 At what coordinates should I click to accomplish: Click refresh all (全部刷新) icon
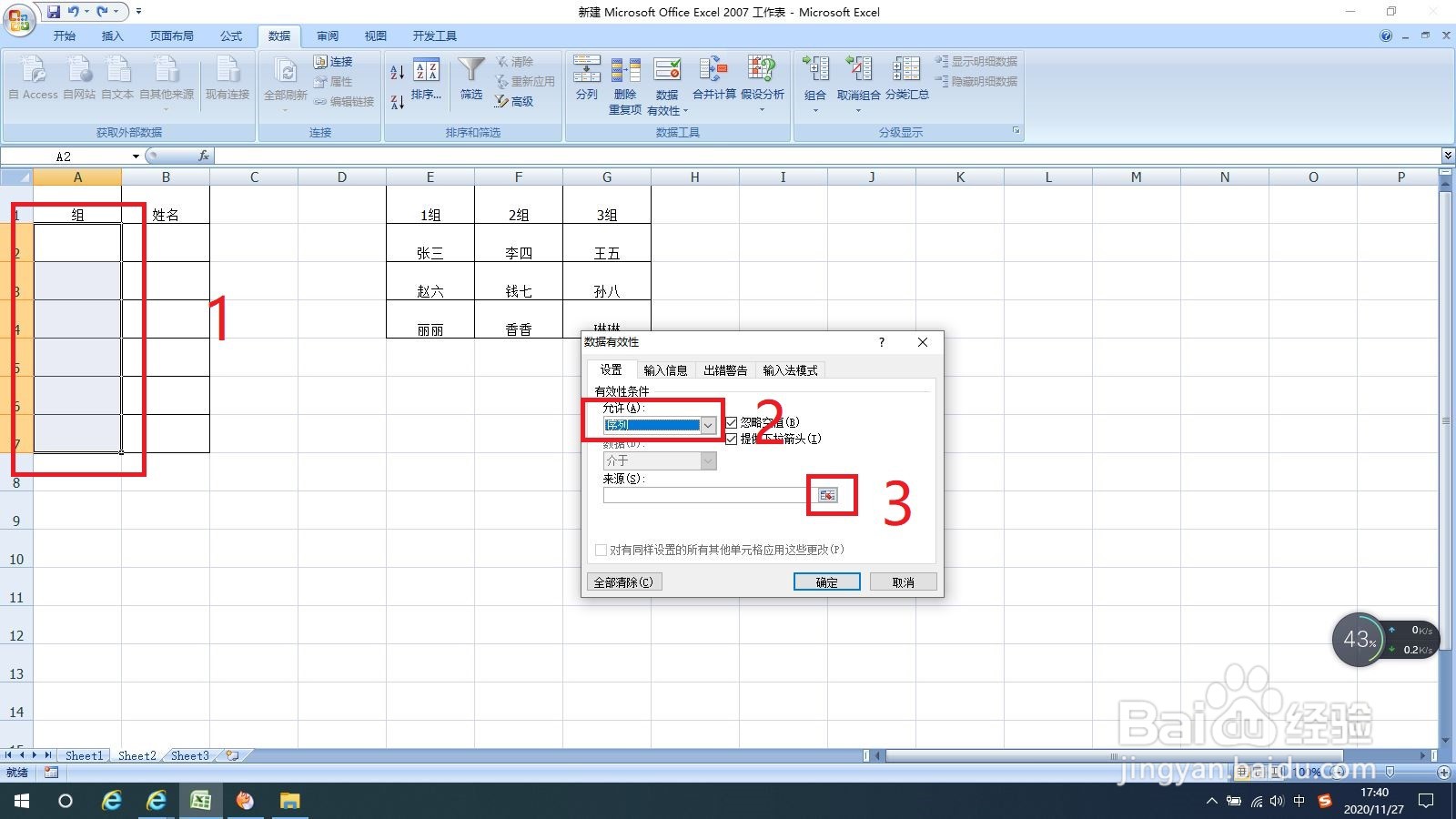coord(286,71)
